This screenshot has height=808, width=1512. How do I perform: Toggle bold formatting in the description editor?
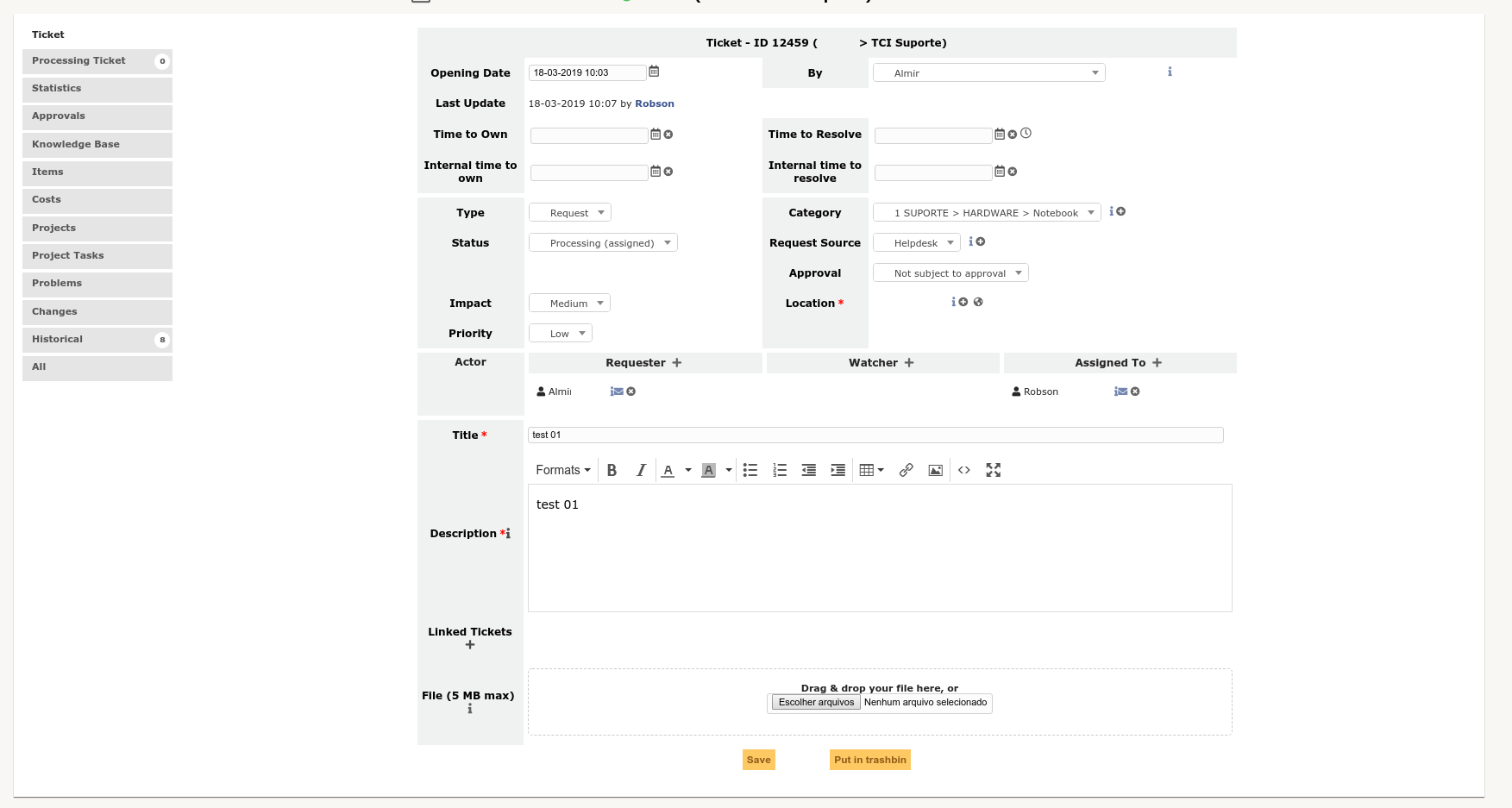pyautogui.click(x=612, y=470)
